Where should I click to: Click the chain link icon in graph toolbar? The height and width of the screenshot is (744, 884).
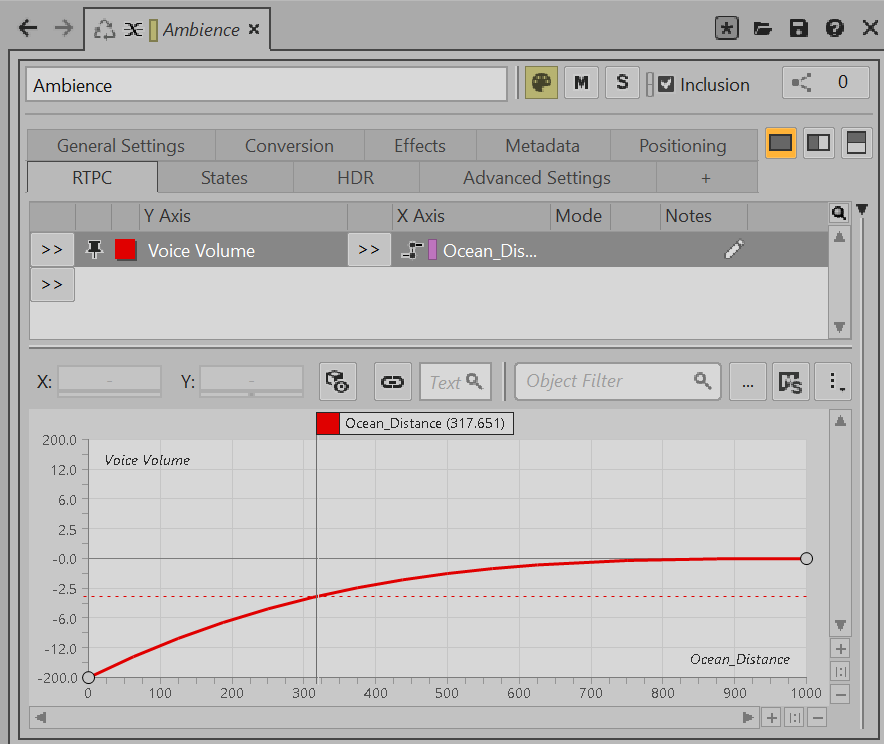[x=393, y=381]
